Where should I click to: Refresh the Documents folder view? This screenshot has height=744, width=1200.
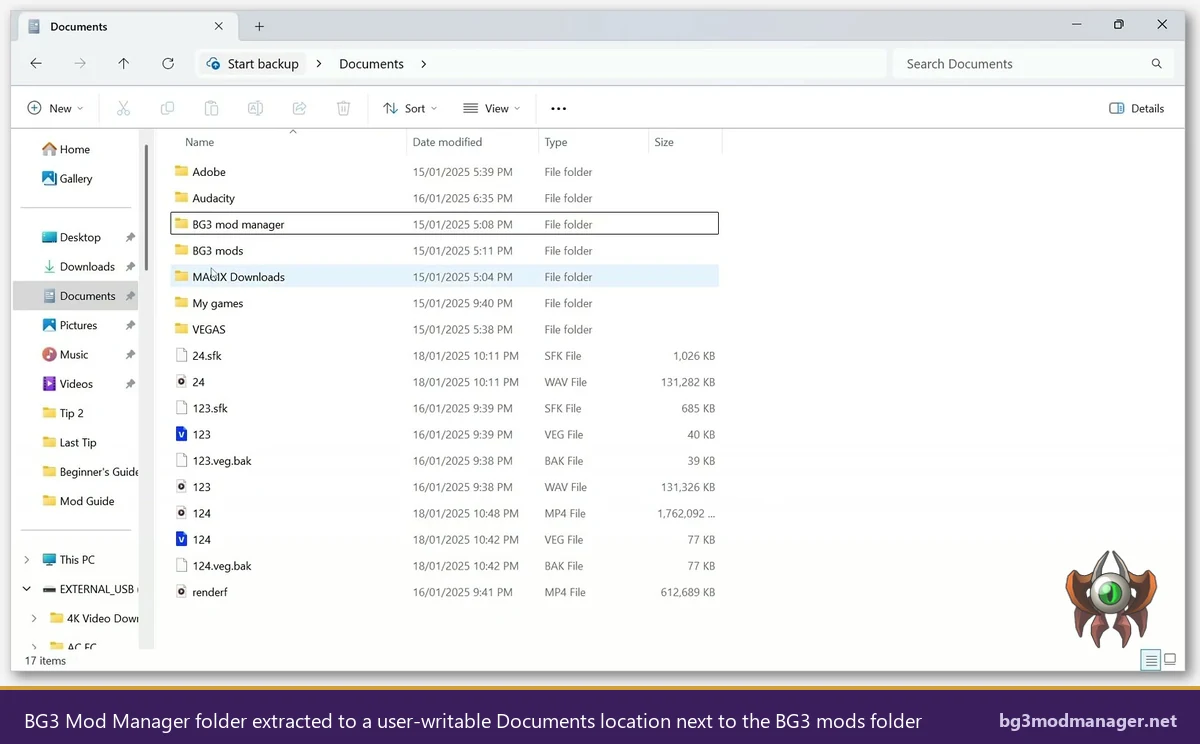(168, 63)
